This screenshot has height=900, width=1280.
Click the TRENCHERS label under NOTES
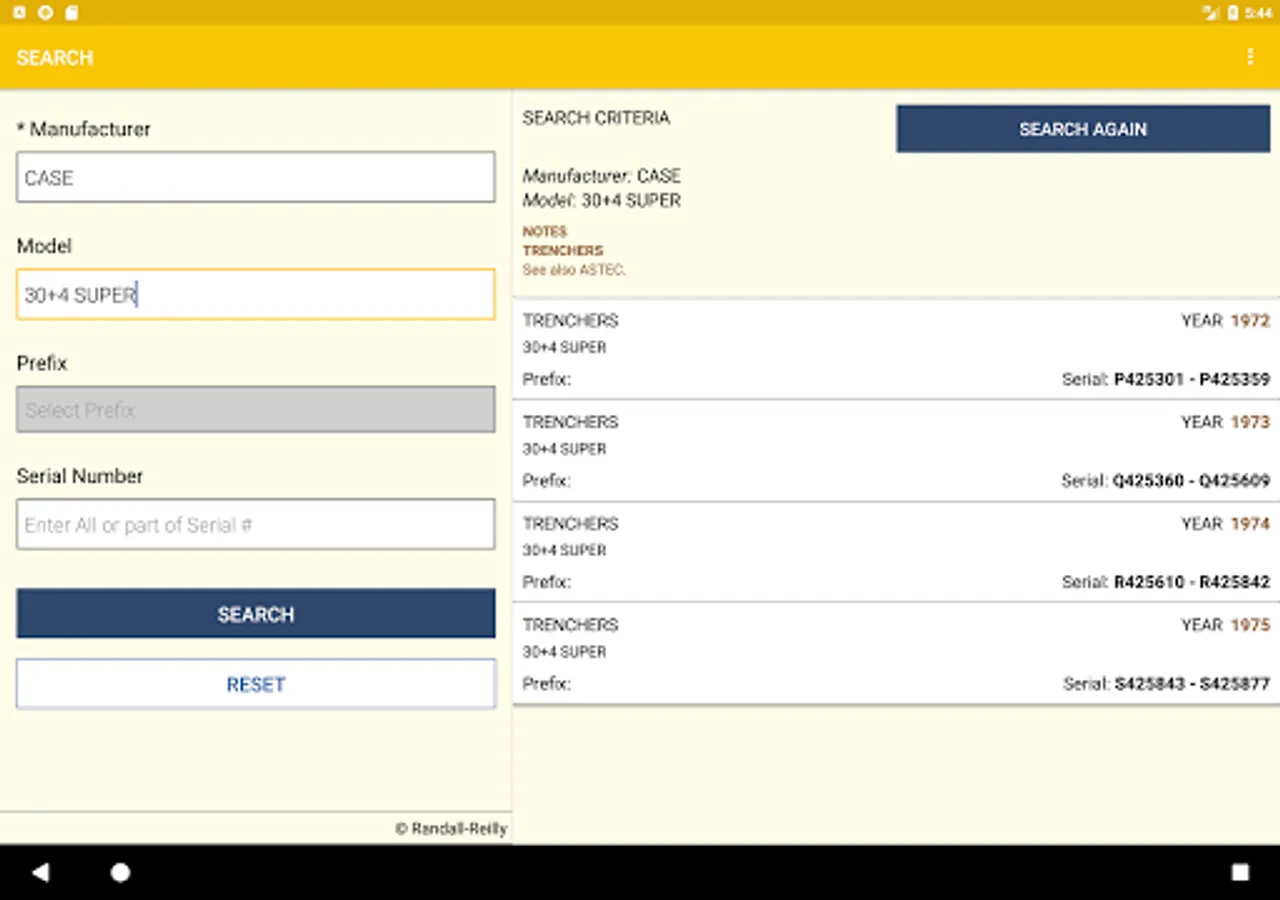point(563,251)
